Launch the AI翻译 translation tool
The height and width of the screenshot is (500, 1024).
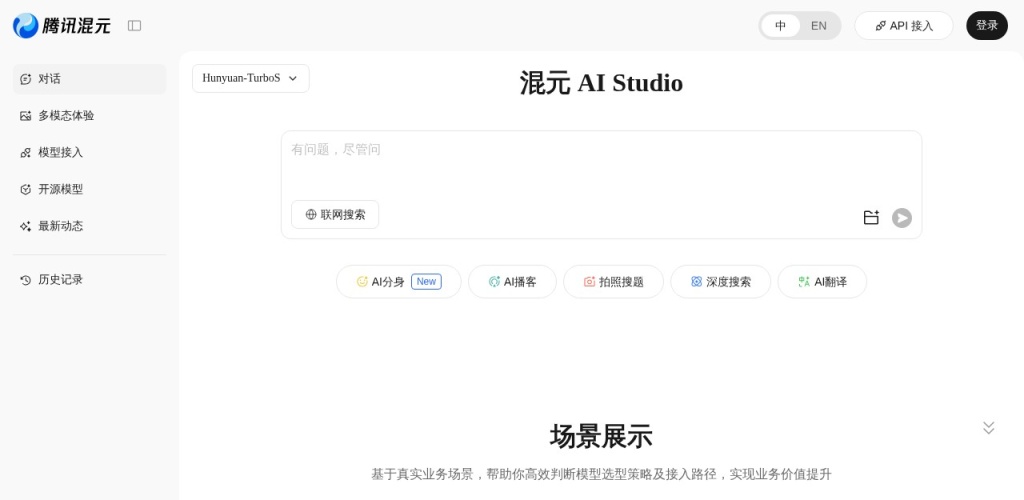822,282
